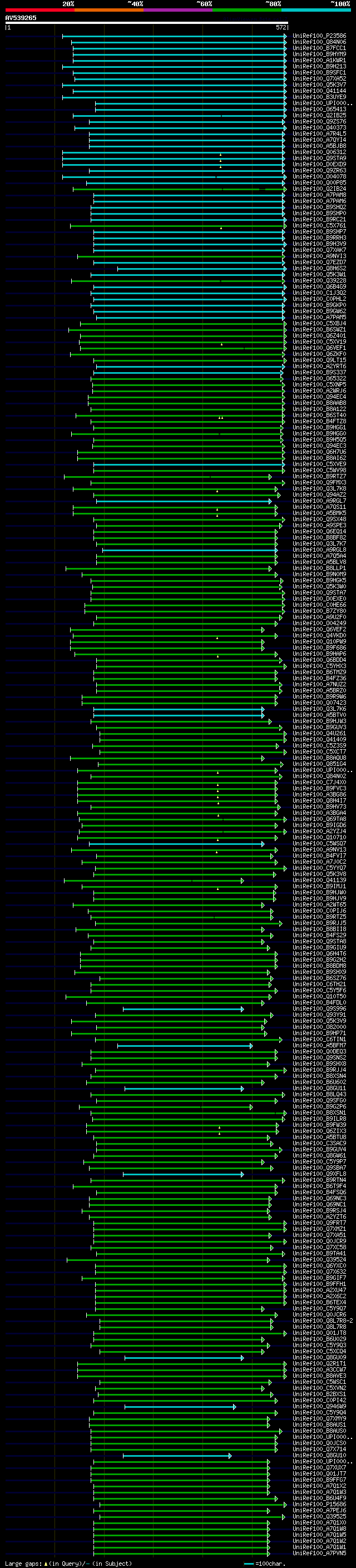
Task: Select the red 20% identity color segment
Action: coord(39,10)
